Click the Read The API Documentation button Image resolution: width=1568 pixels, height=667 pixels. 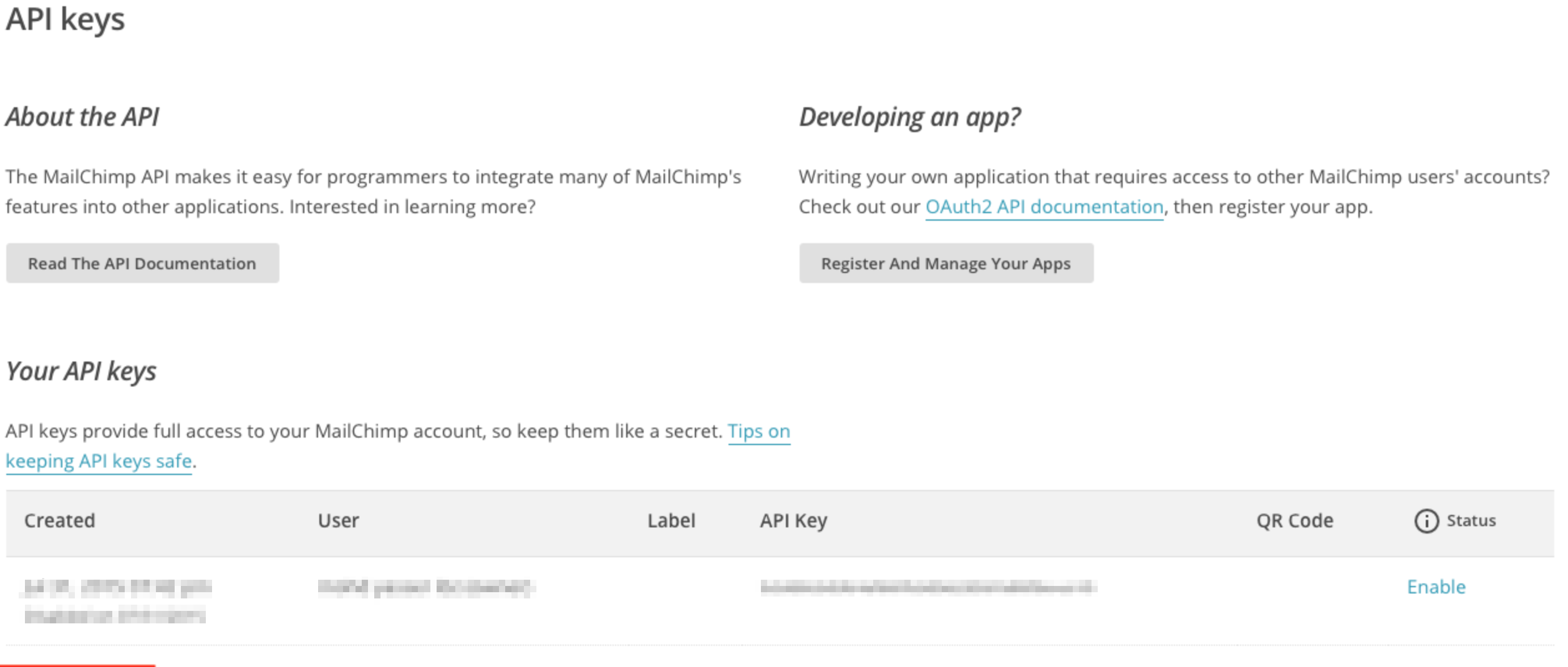click(142, 263)
